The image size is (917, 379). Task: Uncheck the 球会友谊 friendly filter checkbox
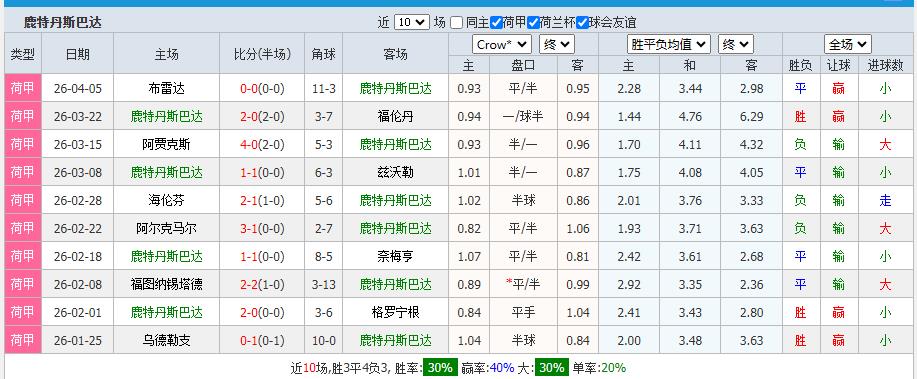point(582,23)
